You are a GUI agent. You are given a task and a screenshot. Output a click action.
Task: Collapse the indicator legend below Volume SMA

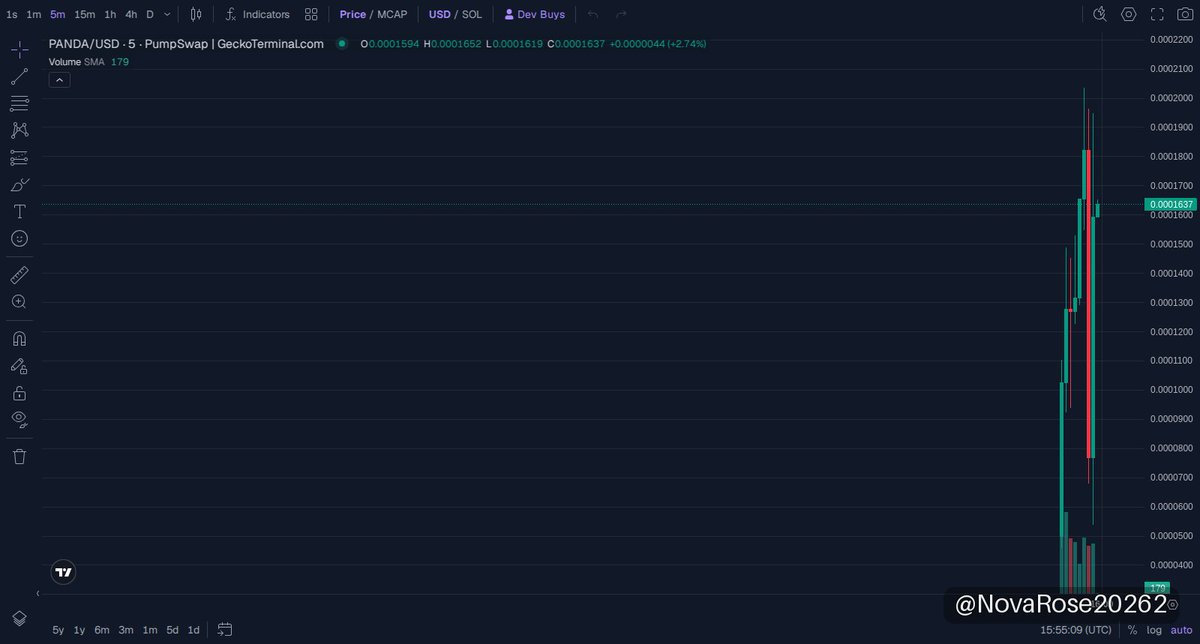59,80
